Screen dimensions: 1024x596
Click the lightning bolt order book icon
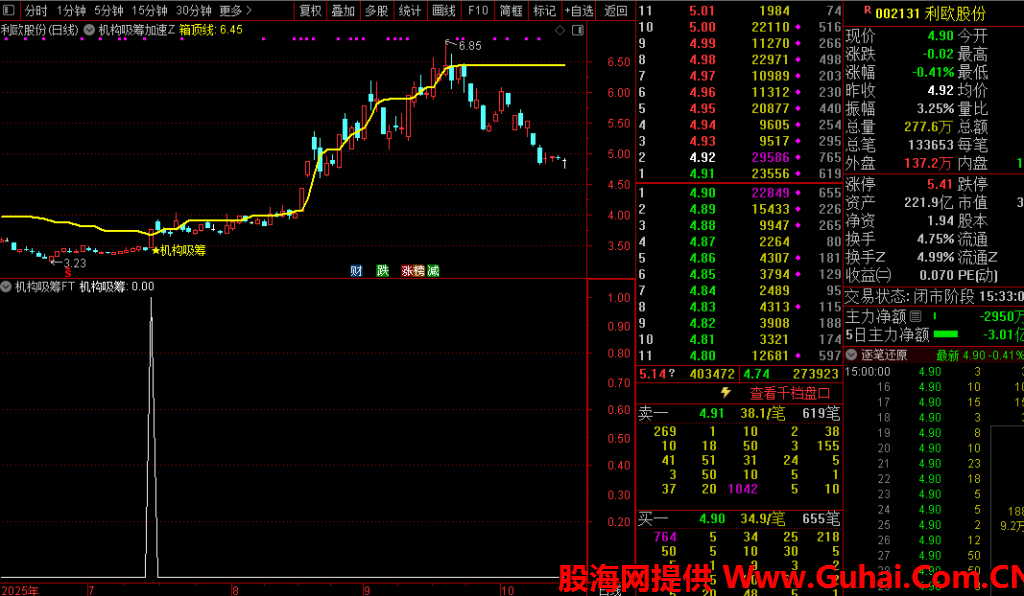726,393
